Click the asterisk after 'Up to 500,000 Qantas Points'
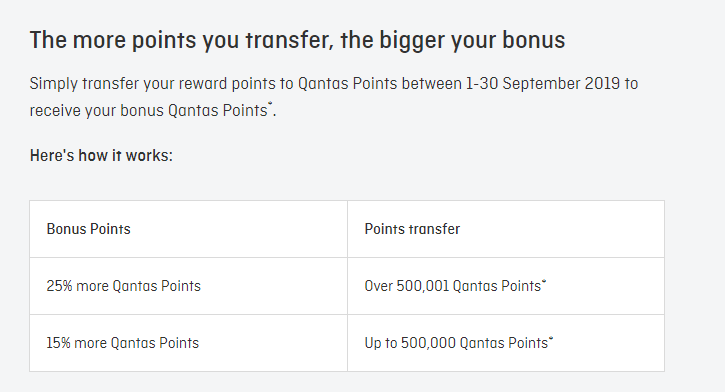 click(551, 338)
